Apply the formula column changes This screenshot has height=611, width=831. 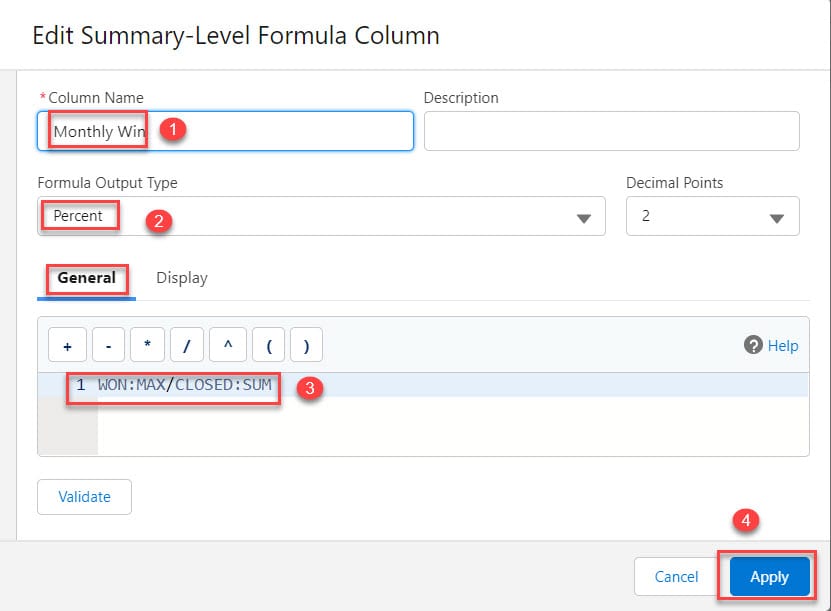click(768, 577)
